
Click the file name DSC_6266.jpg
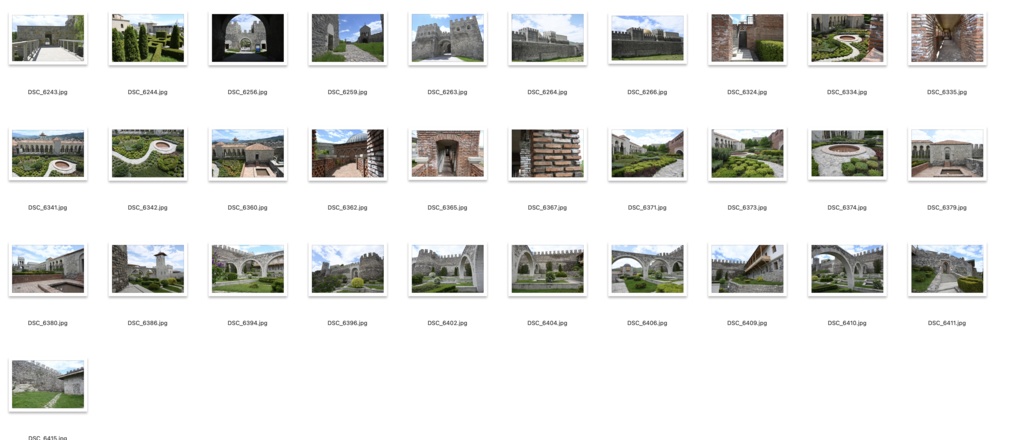coord(647,92)
